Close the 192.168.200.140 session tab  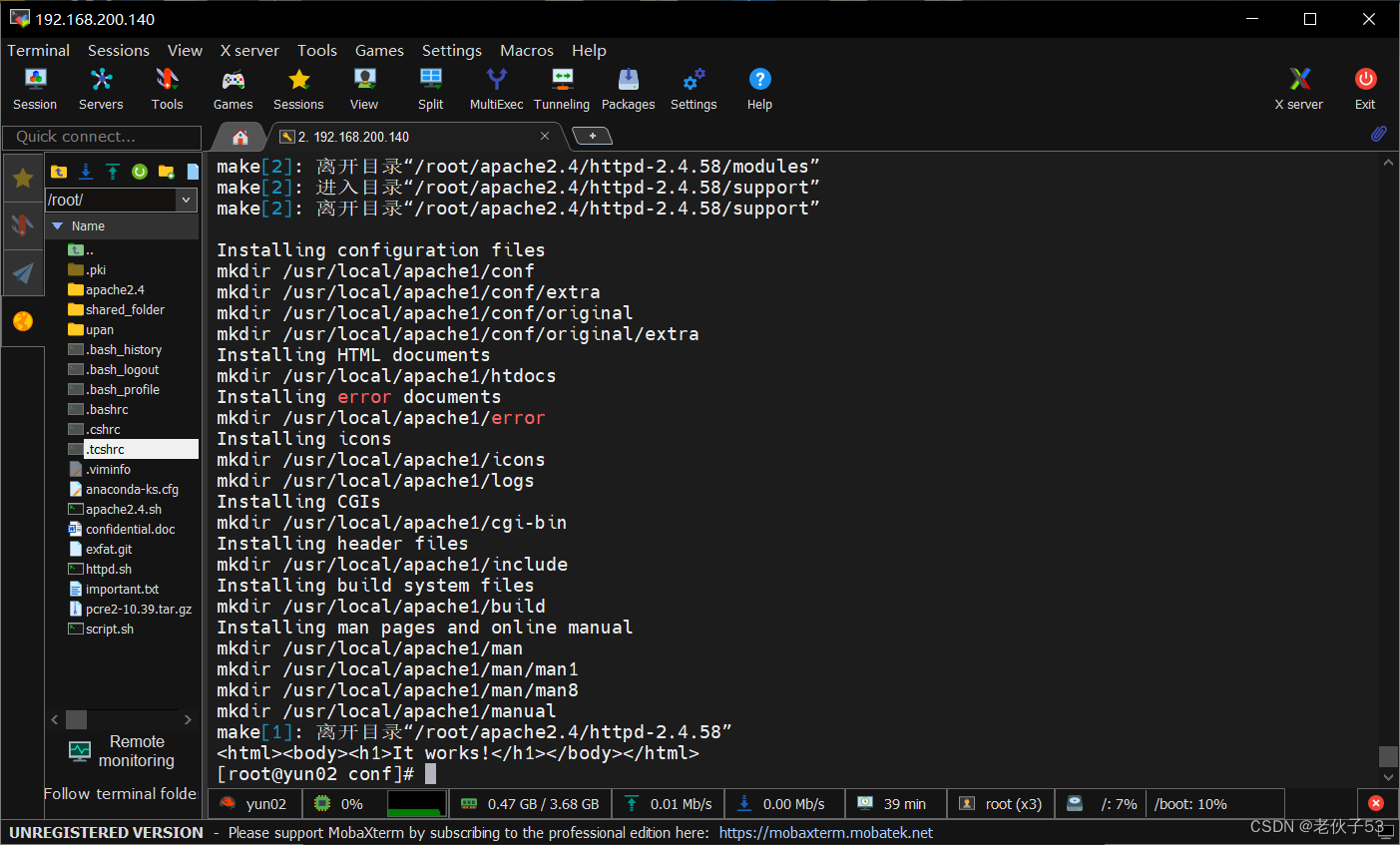tap(545, 136)
